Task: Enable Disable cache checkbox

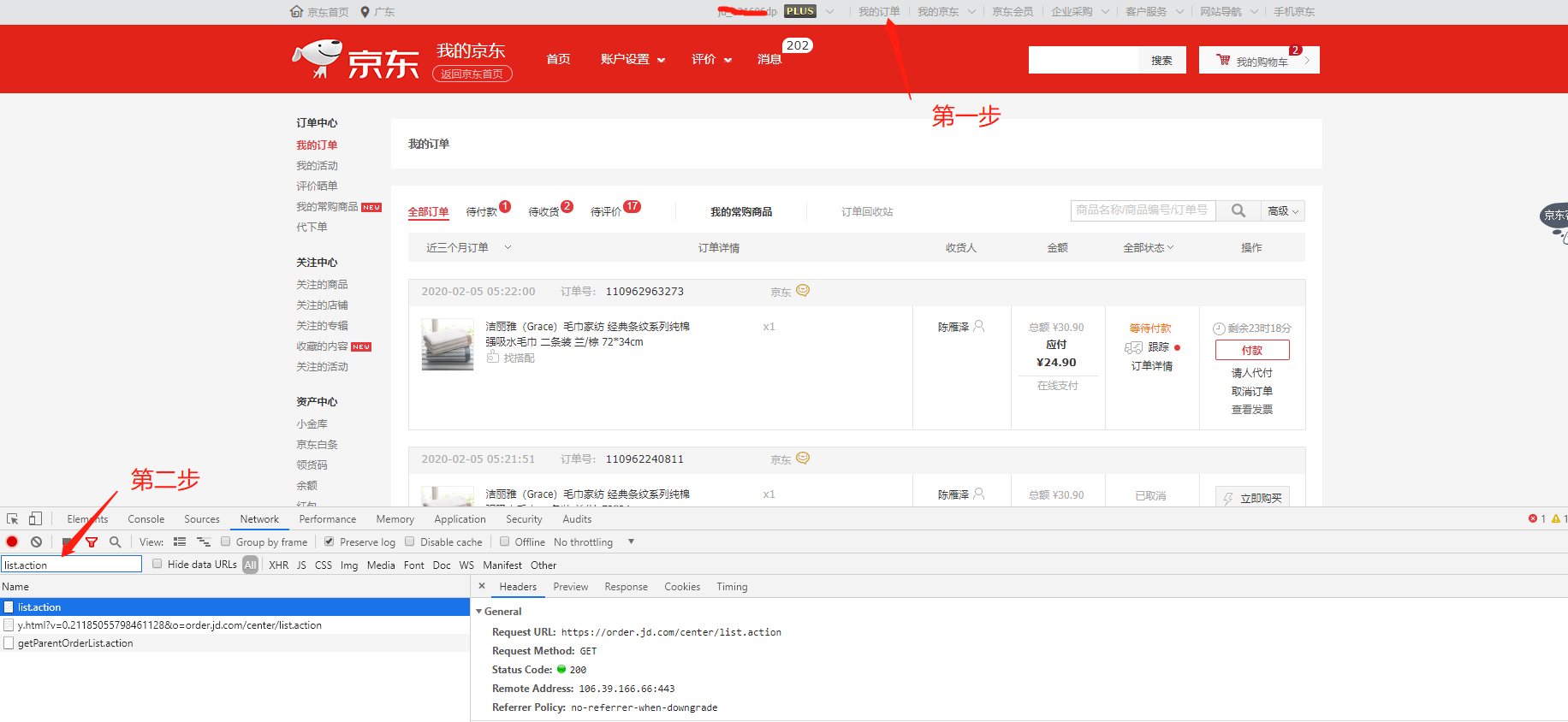Action: tap(410, 541)
